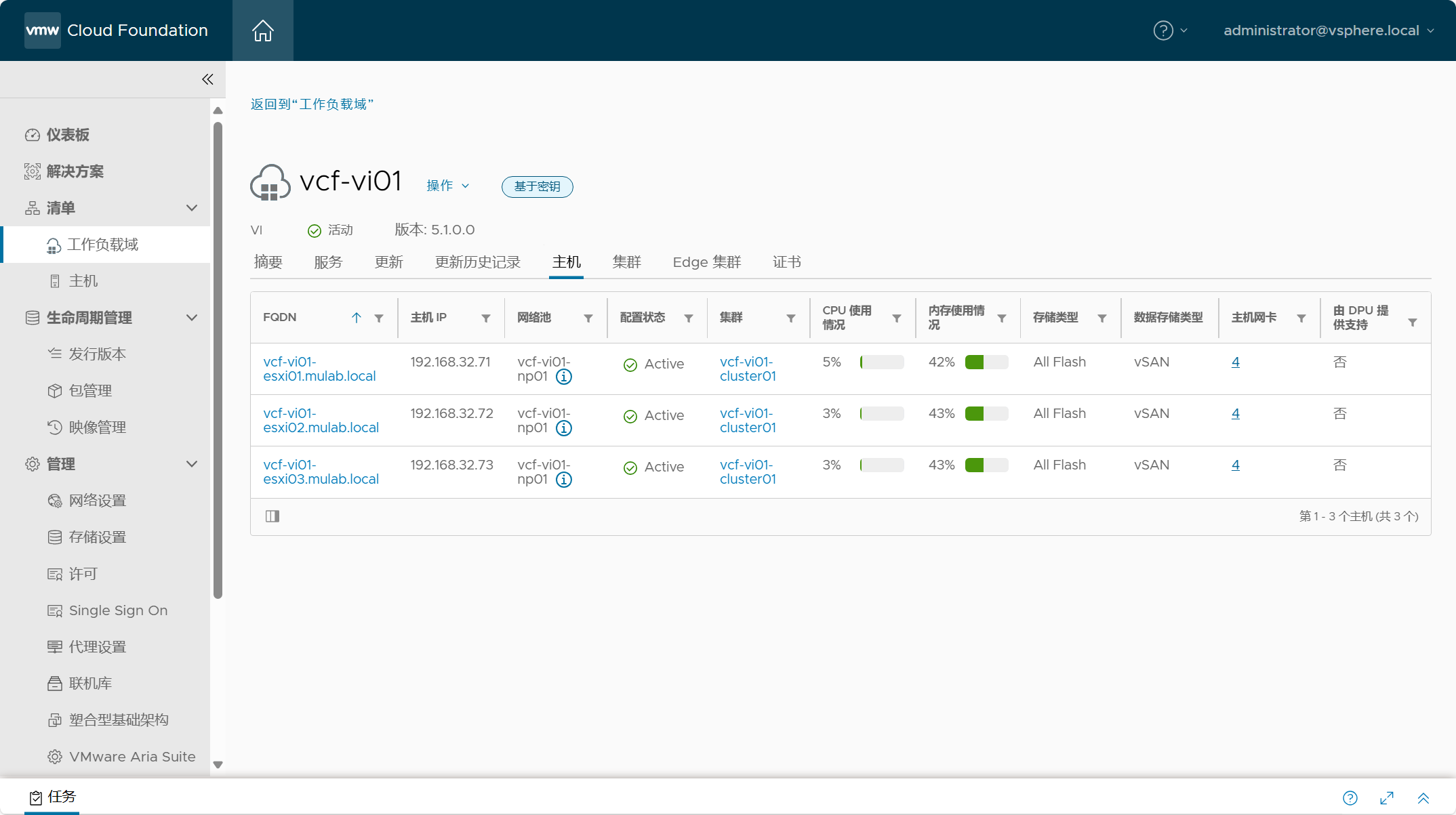The height and width of the screenshot is (815, 1456).
Task: Click the vcf-vi01-cluster01 cluster link
Action: [x=748, y=368]
